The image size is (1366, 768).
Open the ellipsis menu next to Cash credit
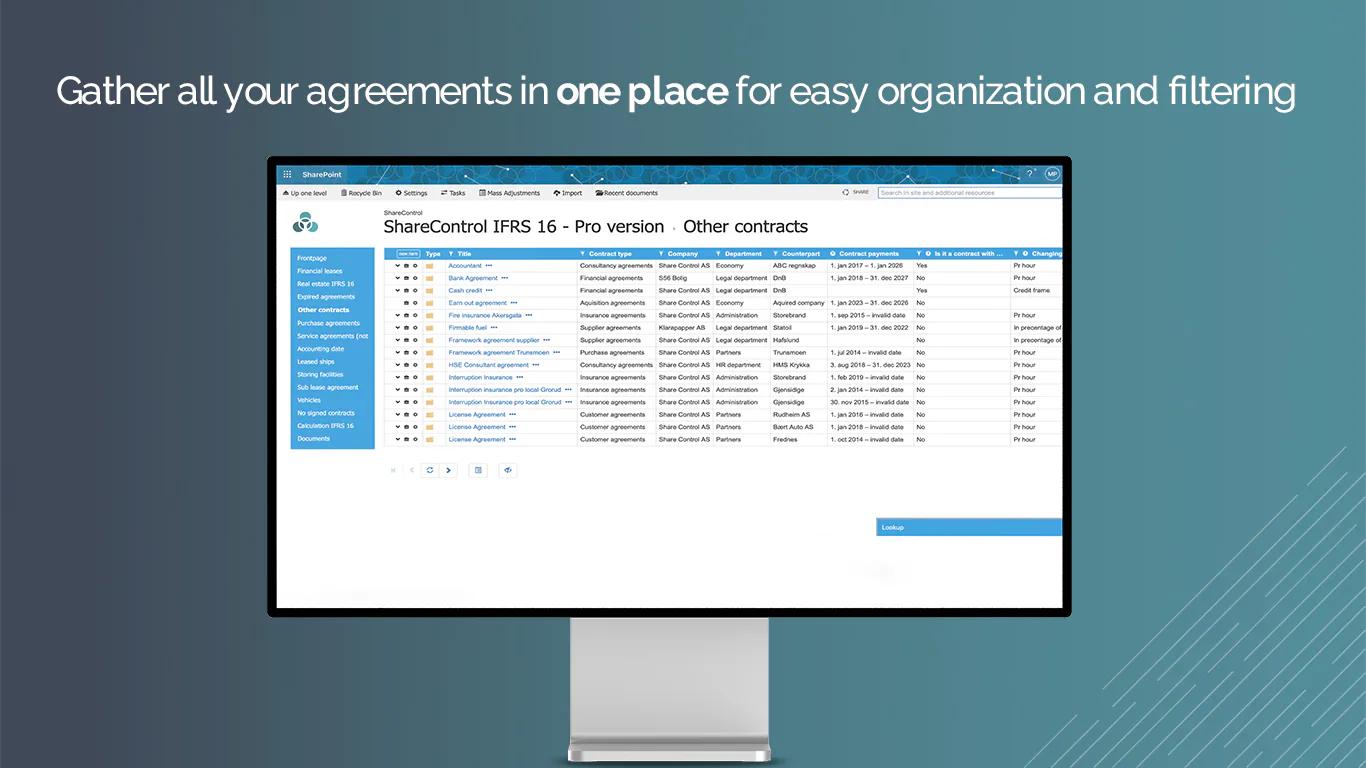[x=487, y=290]
